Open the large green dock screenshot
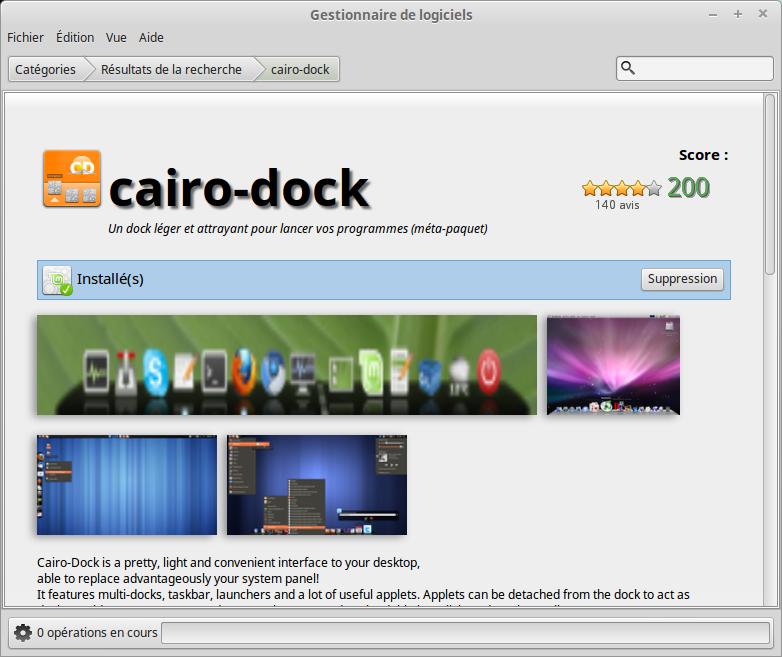 coord(287,365)
